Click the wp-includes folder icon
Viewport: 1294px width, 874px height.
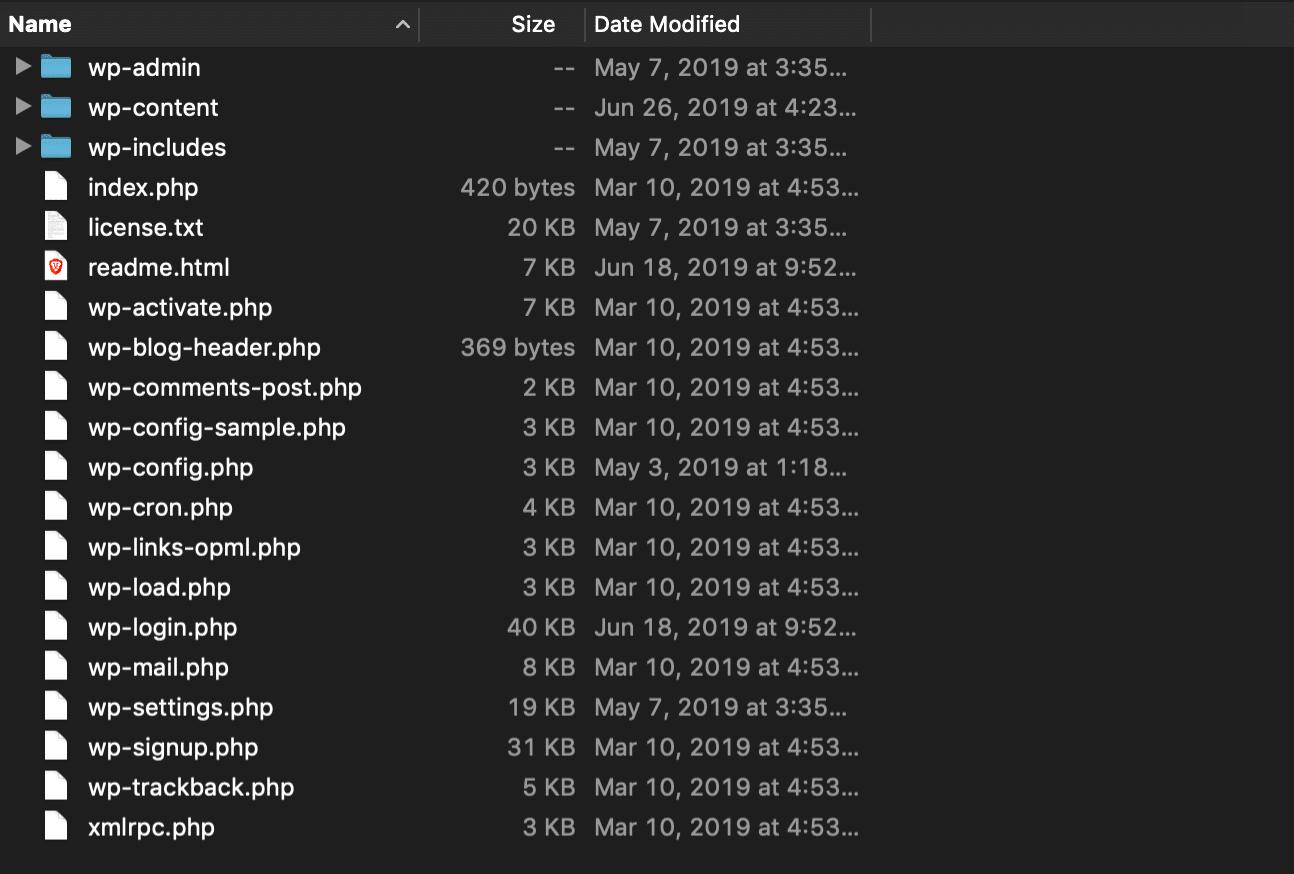[x=55, y=147]
